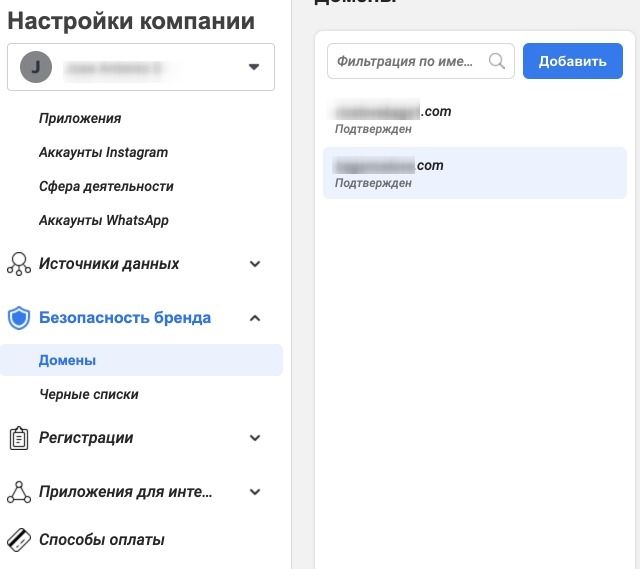Image resolution: width=640 pixels, height=569 pixels.
Task: Go to Аккаунты Instagram
Action: [x=103, y=152]
